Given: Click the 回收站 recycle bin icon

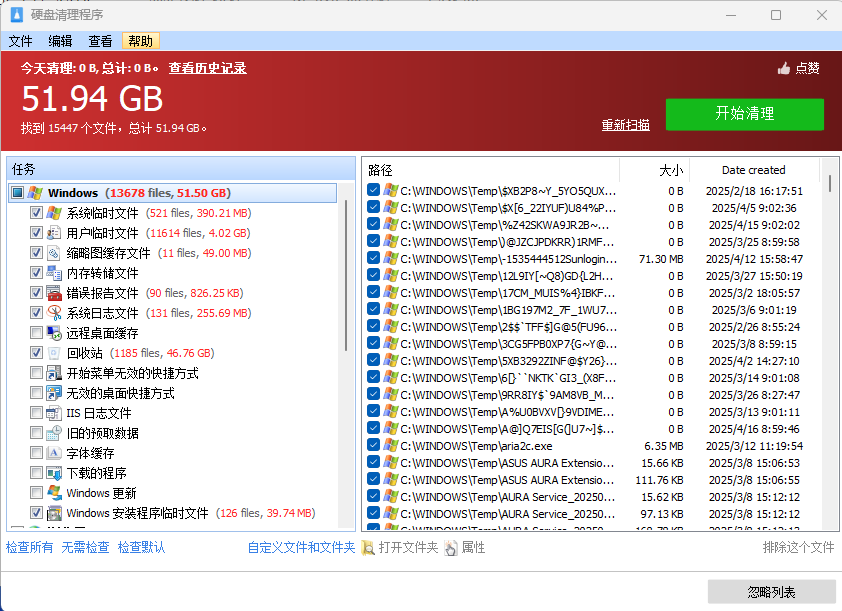Looking at the screenshot, I should [x=54, y=353].
